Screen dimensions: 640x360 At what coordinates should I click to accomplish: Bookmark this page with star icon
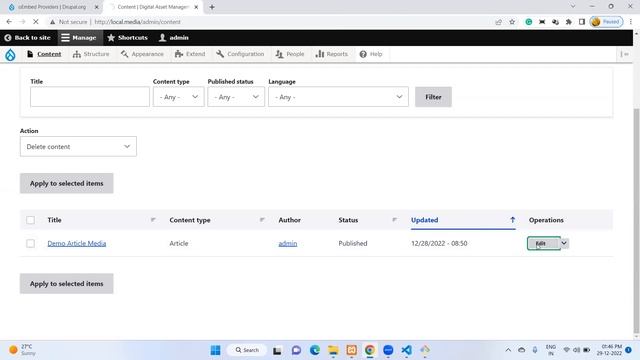pos(512,22)
